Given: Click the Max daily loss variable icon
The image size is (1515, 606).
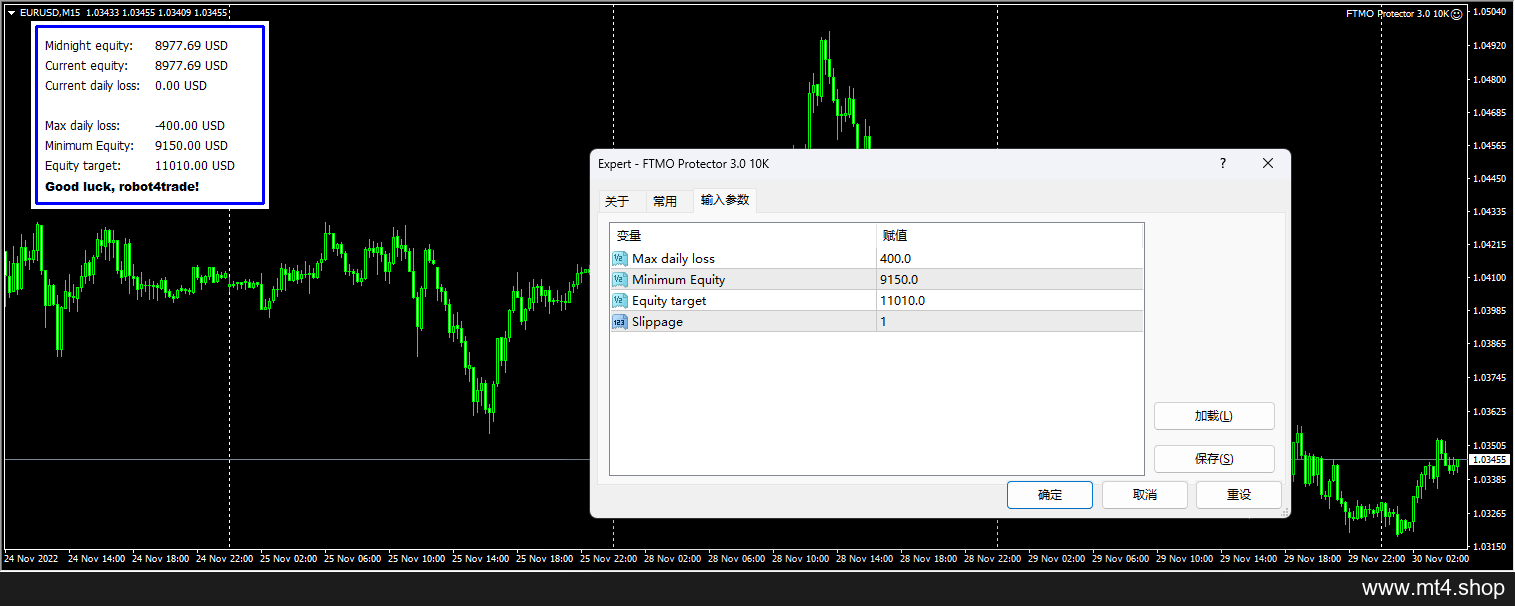Looking at the screenshot, I should tap(619, 259).
